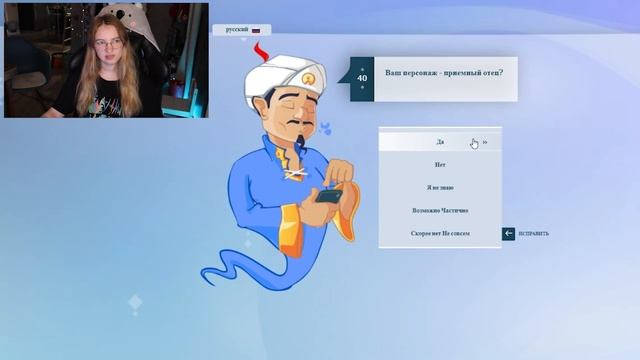This screenshot has height=360, width=640.
Task: Select the 'Возможно Частично' answer
Action: click(440, 211)
